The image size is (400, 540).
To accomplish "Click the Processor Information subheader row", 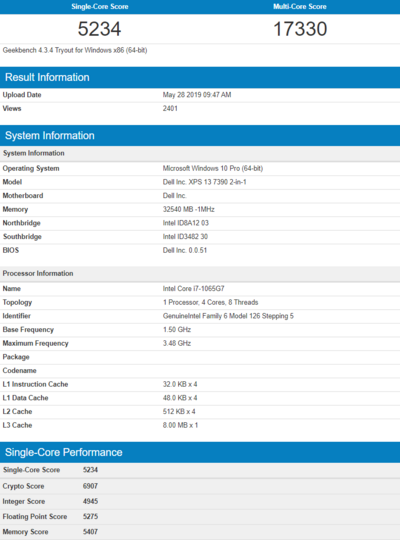I will click(200, 273).
